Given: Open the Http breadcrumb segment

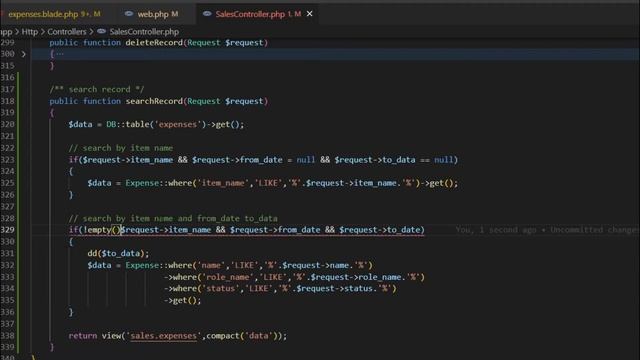Looking at the screenshot, I should pyautogui.click(x=29, y=32).
